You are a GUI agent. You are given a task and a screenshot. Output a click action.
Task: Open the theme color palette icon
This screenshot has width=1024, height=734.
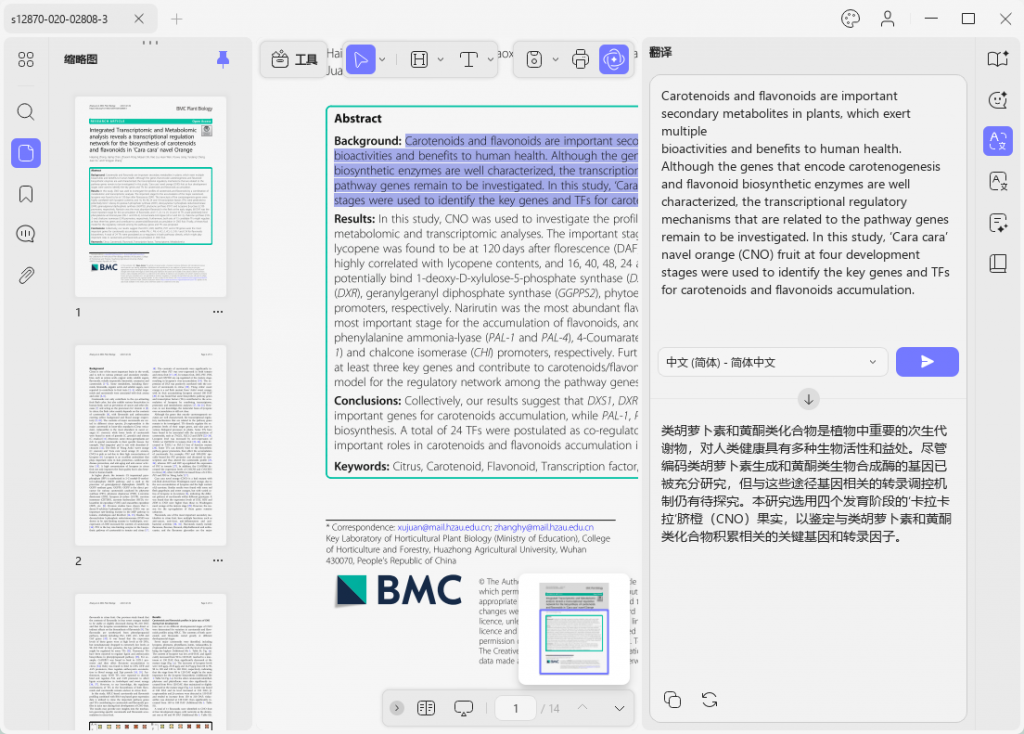click(x=850, y=19)
